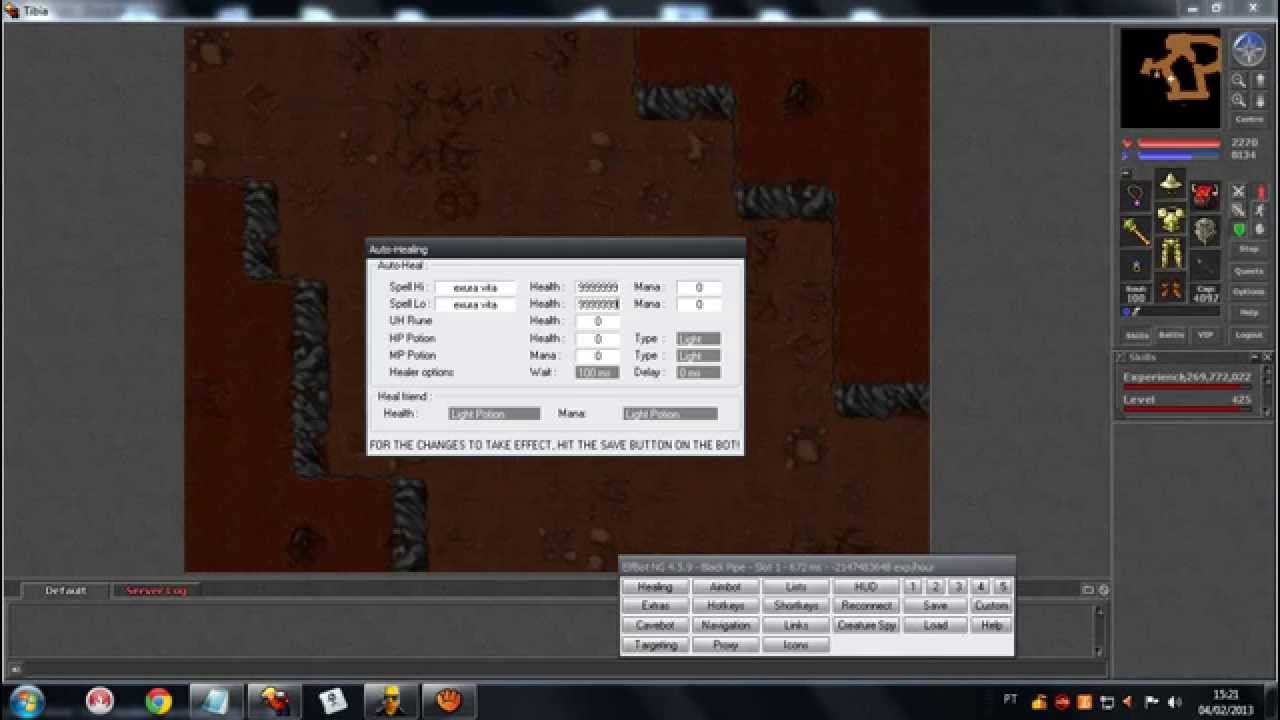
Task: Open Heal friend Mana potion dropdown
Action: click(x=670, y=414)
